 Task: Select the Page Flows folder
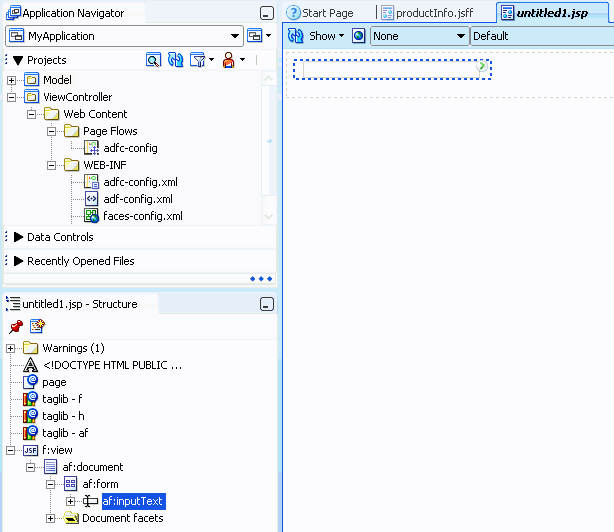pyautogui.click(x=110, y=131)
